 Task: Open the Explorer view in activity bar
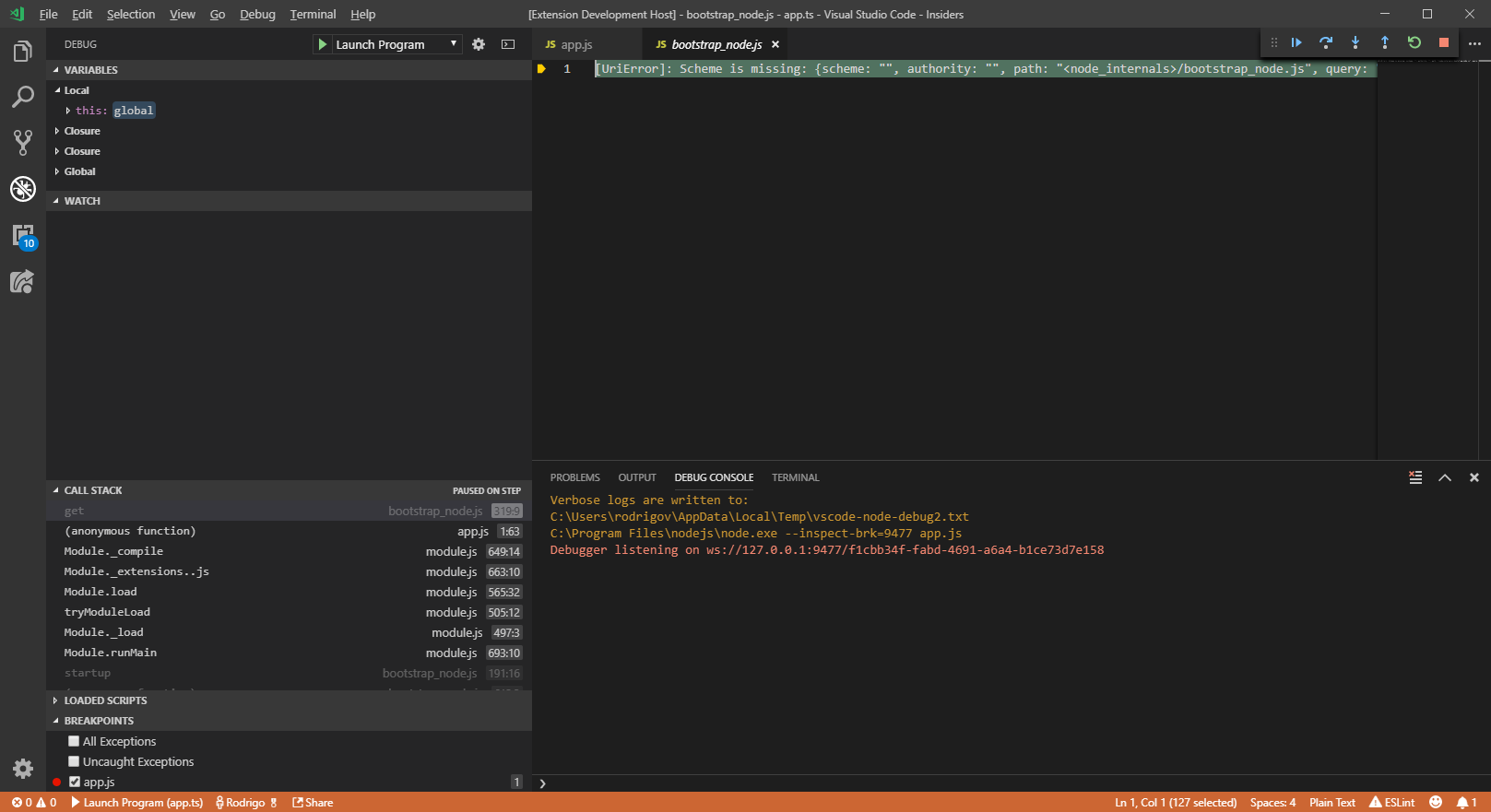[x=22, y=52]
